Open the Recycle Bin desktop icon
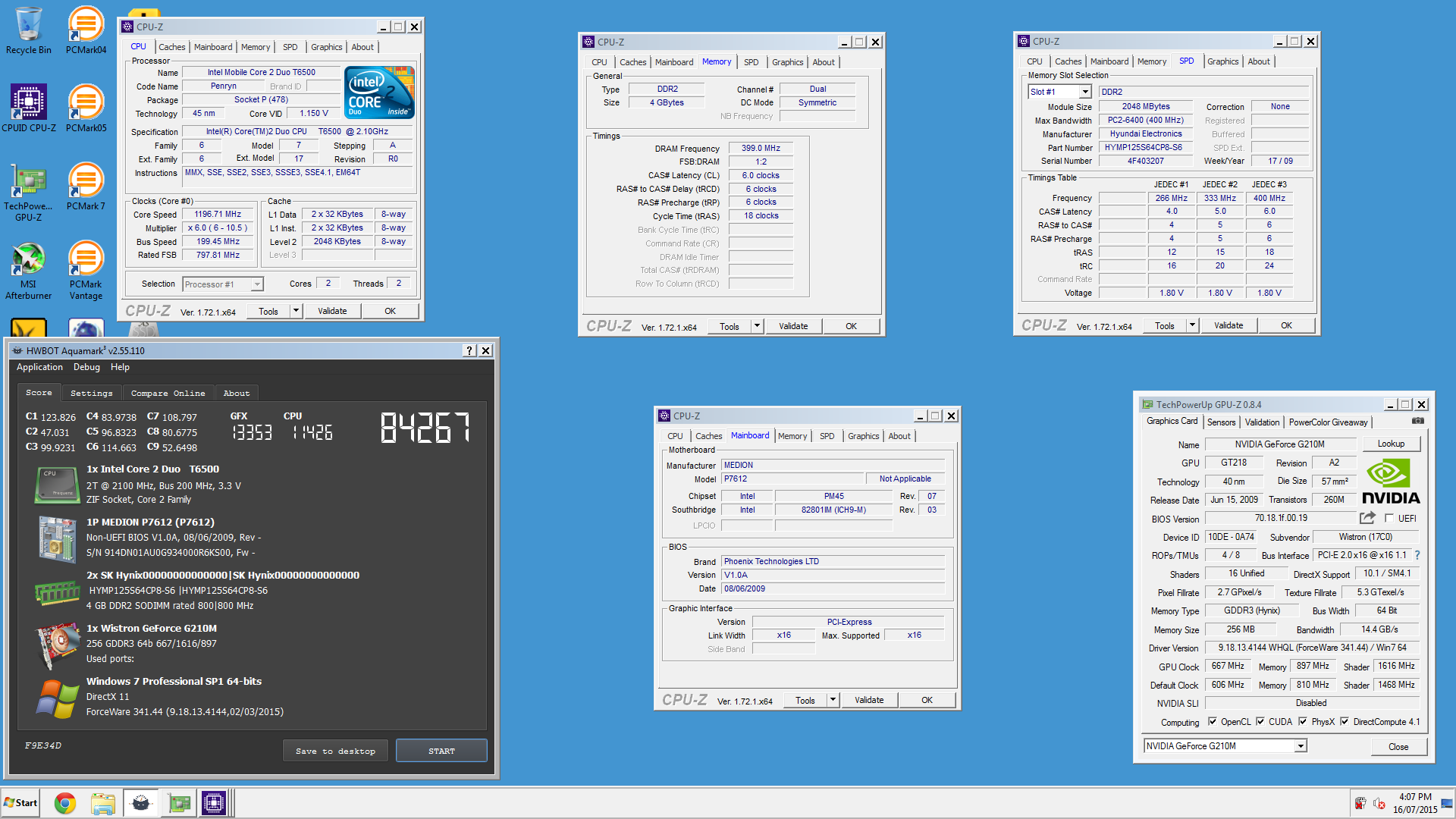The width and height of the screenshot is (1456, 819). pos(29,30)
